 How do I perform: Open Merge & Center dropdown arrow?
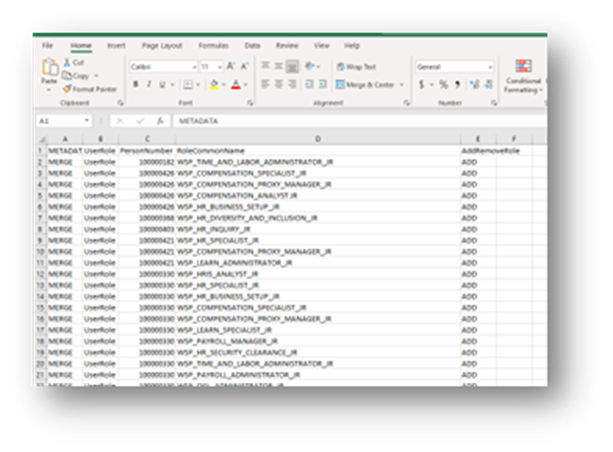click(x=401, y=84)
